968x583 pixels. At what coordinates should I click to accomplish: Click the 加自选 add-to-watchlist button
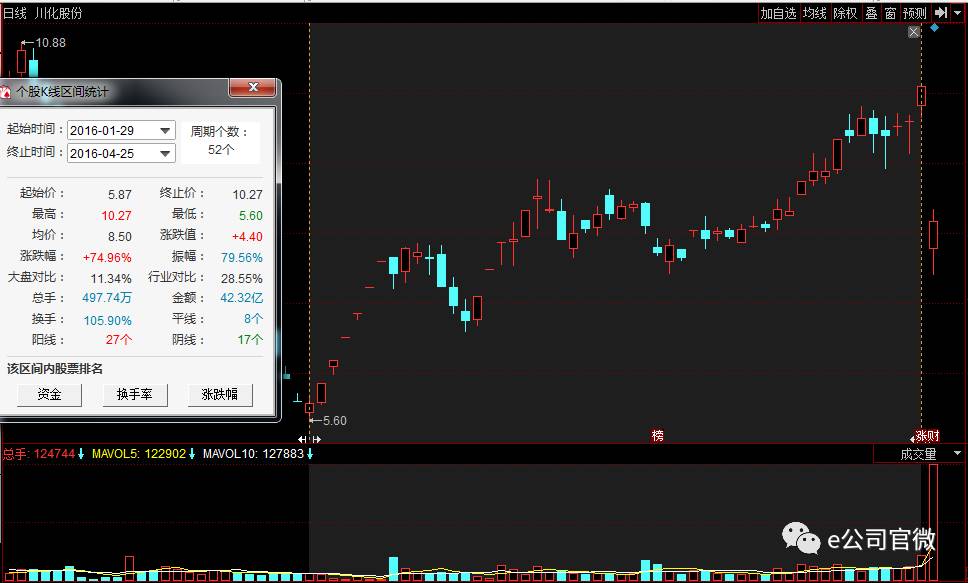[x=778, y=13]
